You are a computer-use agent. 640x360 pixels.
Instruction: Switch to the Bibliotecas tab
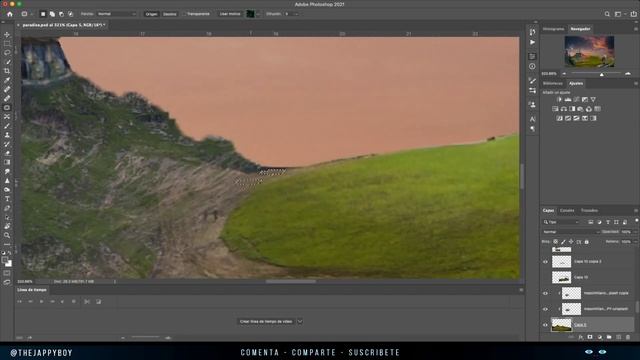point(553,83)
